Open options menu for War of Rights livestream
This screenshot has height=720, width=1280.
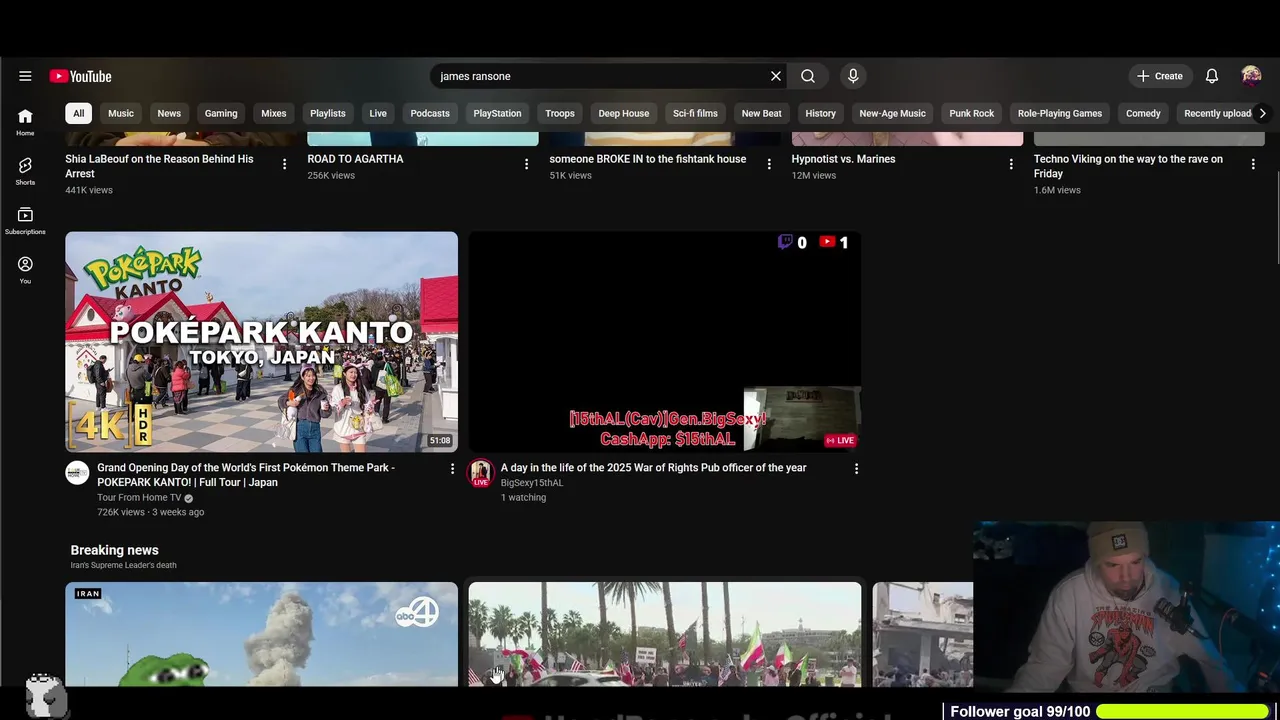click(856, 469)
